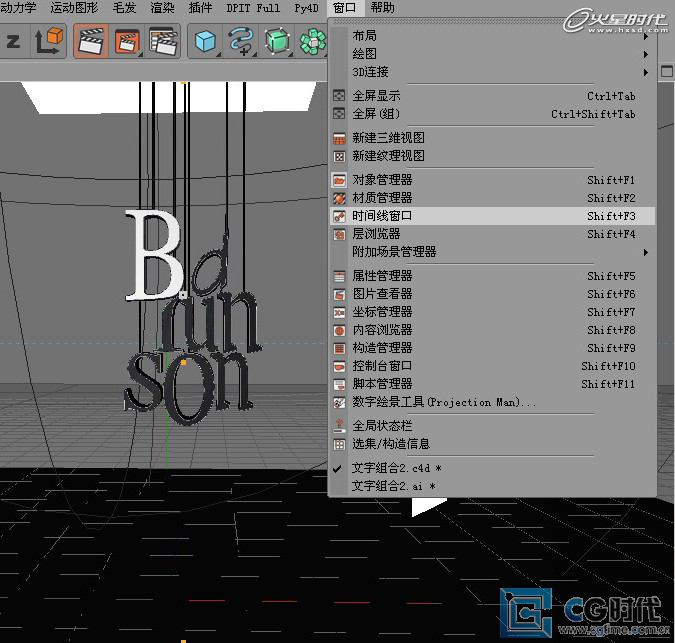Image resolution: width=675 pixels, height=643 pixels.
Task: Click the 层浏览器 icon
Action: (339, 234)
